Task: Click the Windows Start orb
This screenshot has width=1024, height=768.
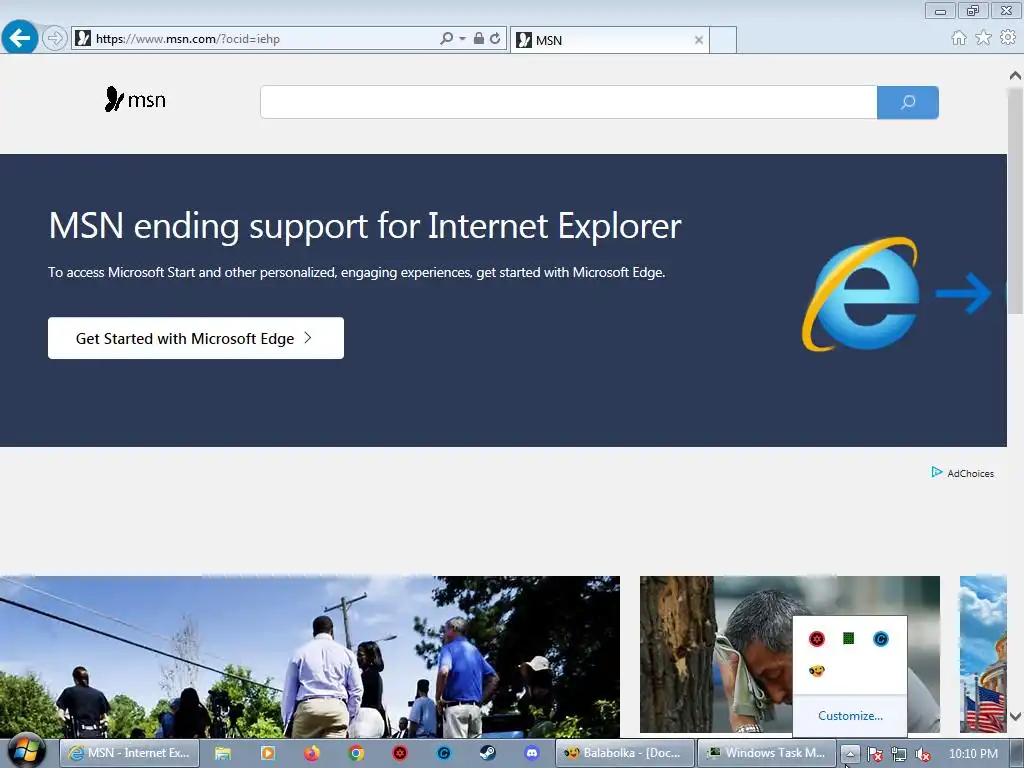Action: [25, 752]
